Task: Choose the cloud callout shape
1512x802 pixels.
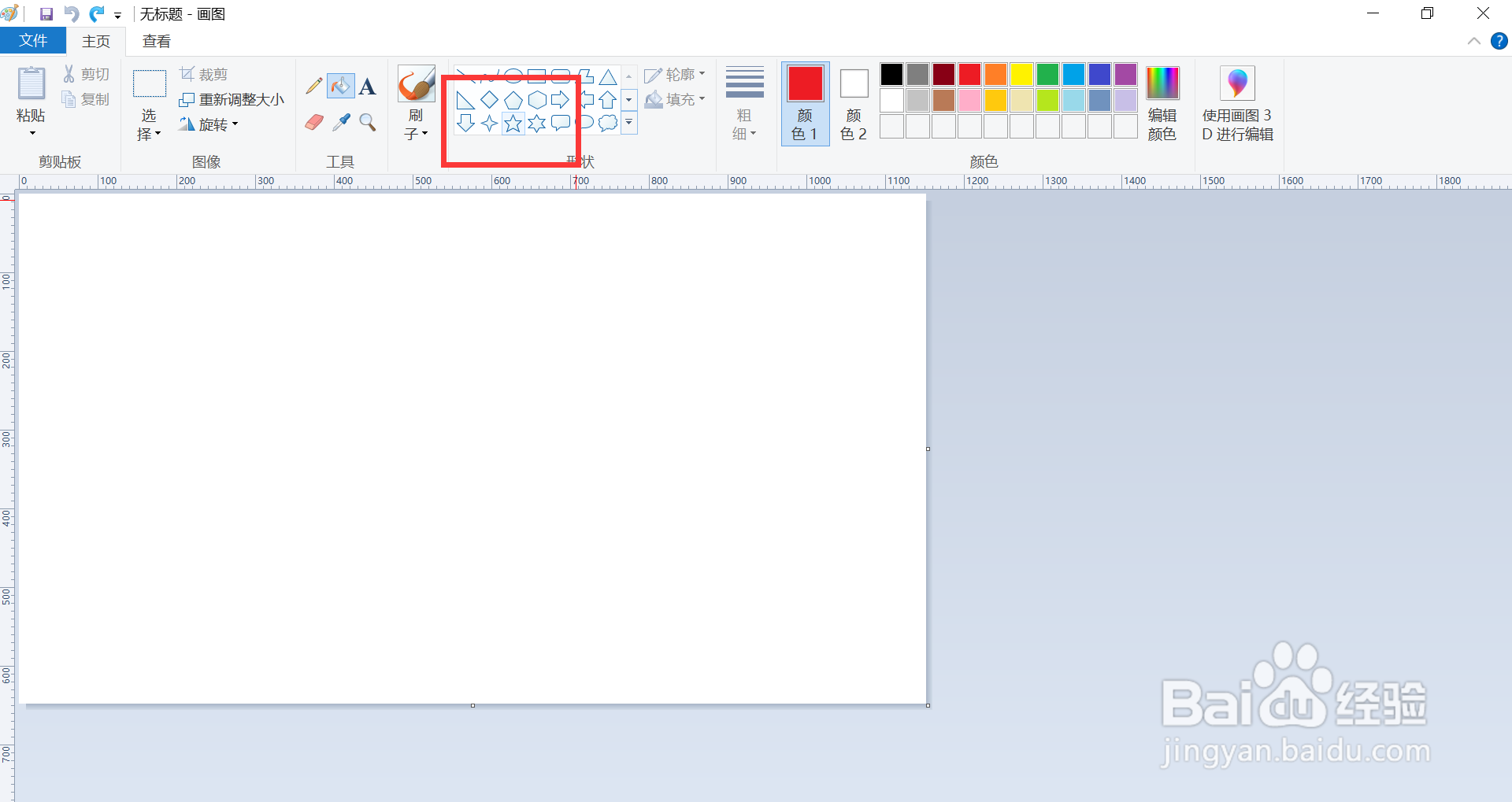Action: pos(607,124)
